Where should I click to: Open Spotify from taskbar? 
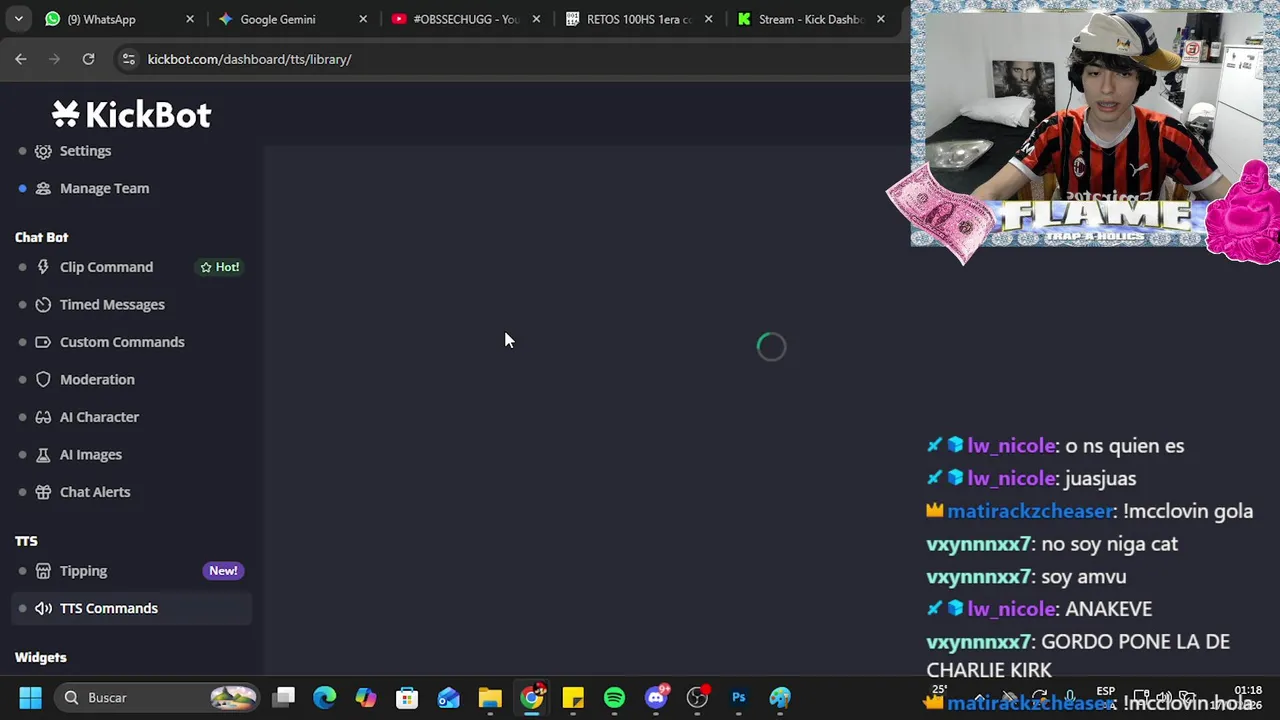(614, 698)
